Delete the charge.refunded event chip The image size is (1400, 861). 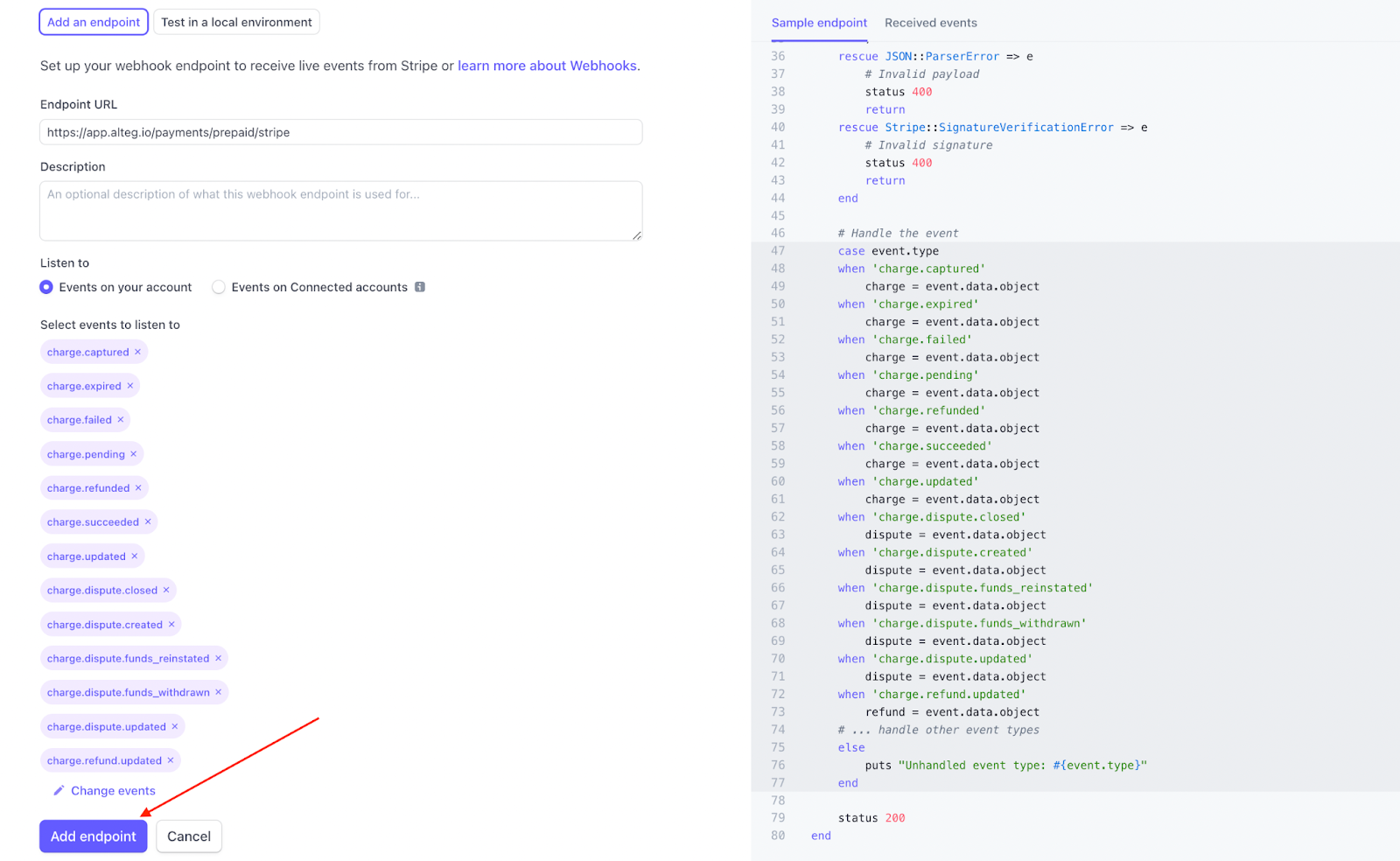tap(138, 488)
